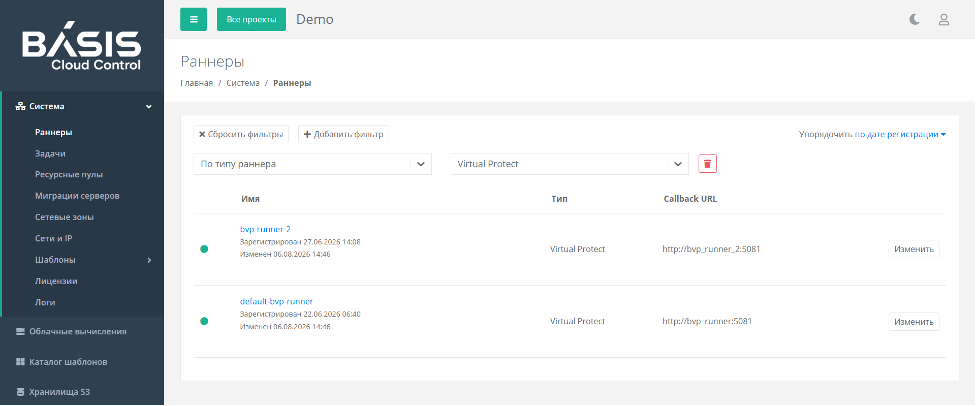Click Добавить фильтр button

click(x=343, y=135)
